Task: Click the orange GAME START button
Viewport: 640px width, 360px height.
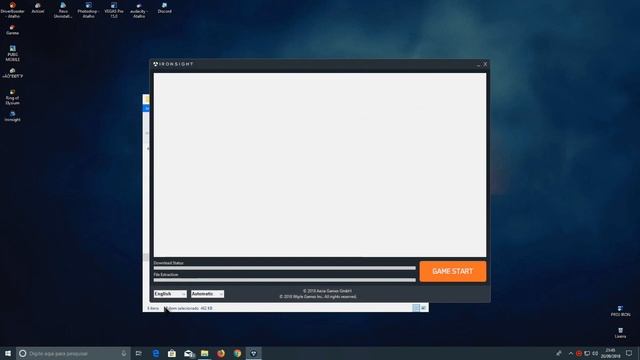Action: [x=453, y=271]
